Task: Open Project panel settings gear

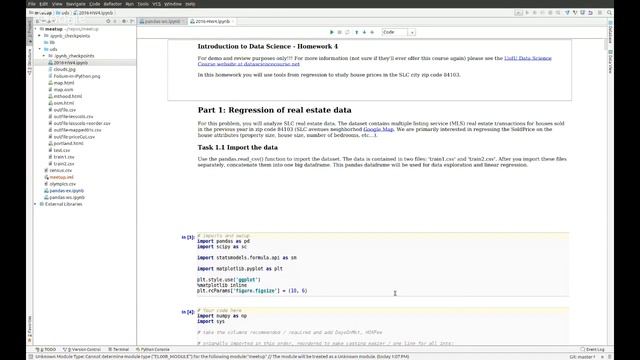Action: 124,21
